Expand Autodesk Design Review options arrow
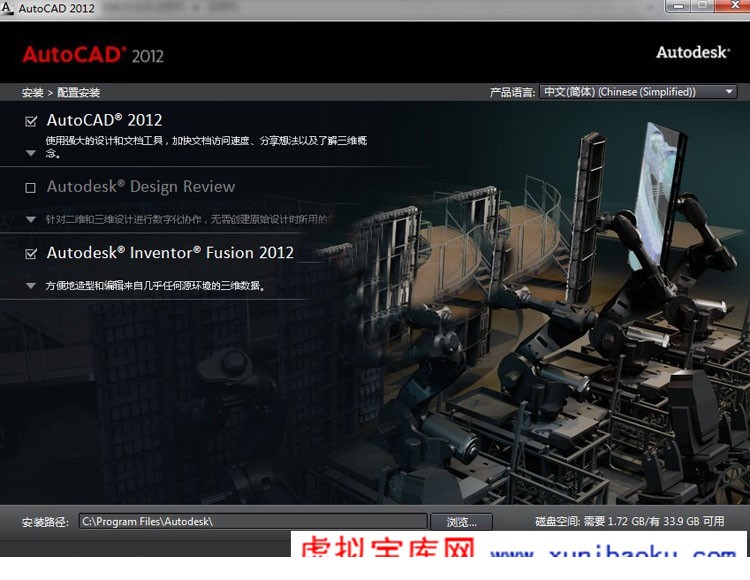Image resolution: width=750 pixels, height=580 pixels. (31, 219)
